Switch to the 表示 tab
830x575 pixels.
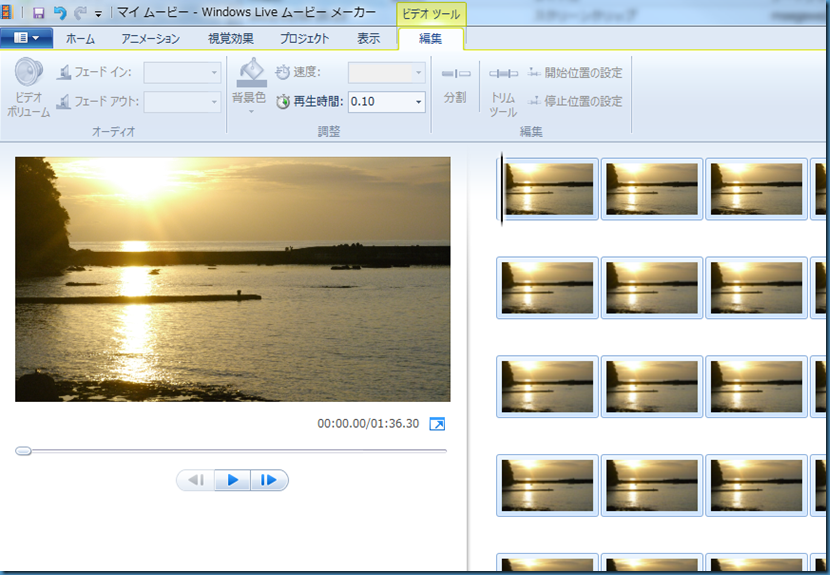[368, 39]
